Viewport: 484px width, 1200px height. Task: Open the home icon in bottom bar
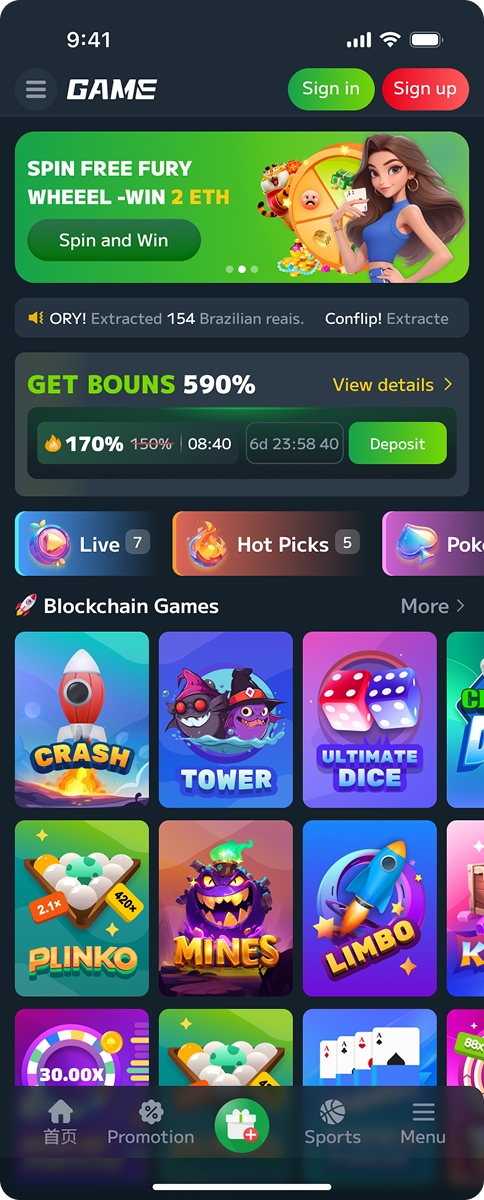pos(61,1111)
